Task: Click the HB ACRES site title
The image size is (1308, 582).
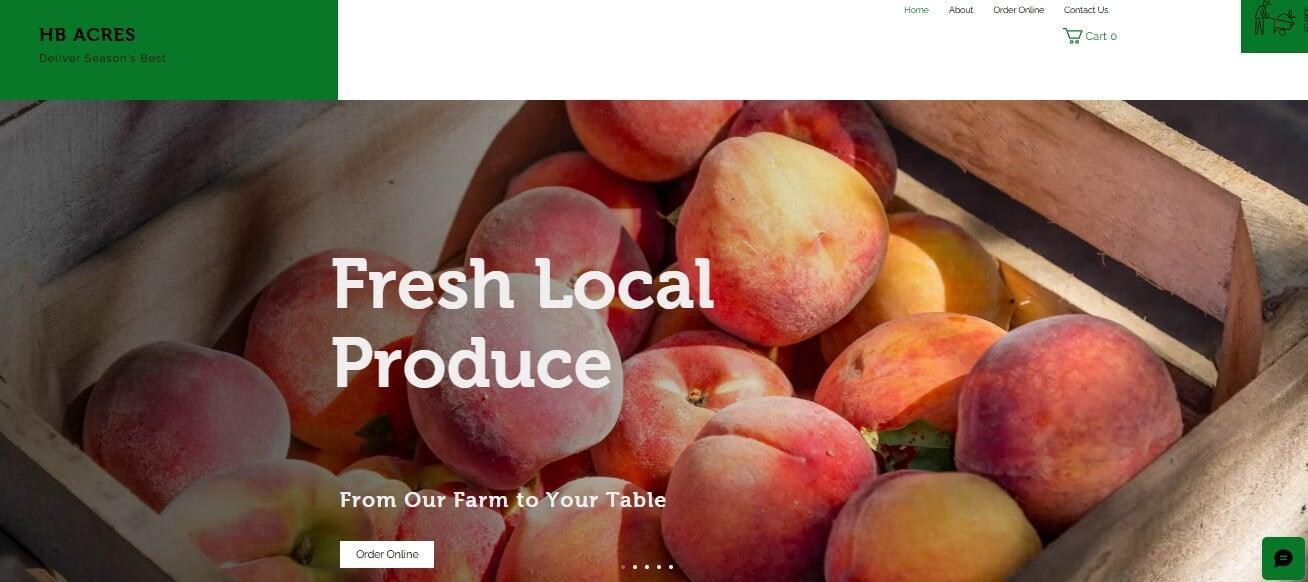Action: [87, 35]
